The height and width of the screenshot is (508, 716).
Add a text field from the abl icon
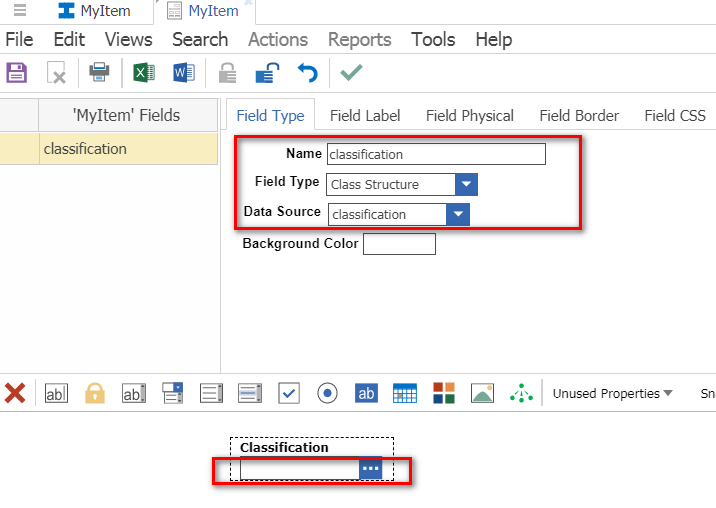click(56, 393)
